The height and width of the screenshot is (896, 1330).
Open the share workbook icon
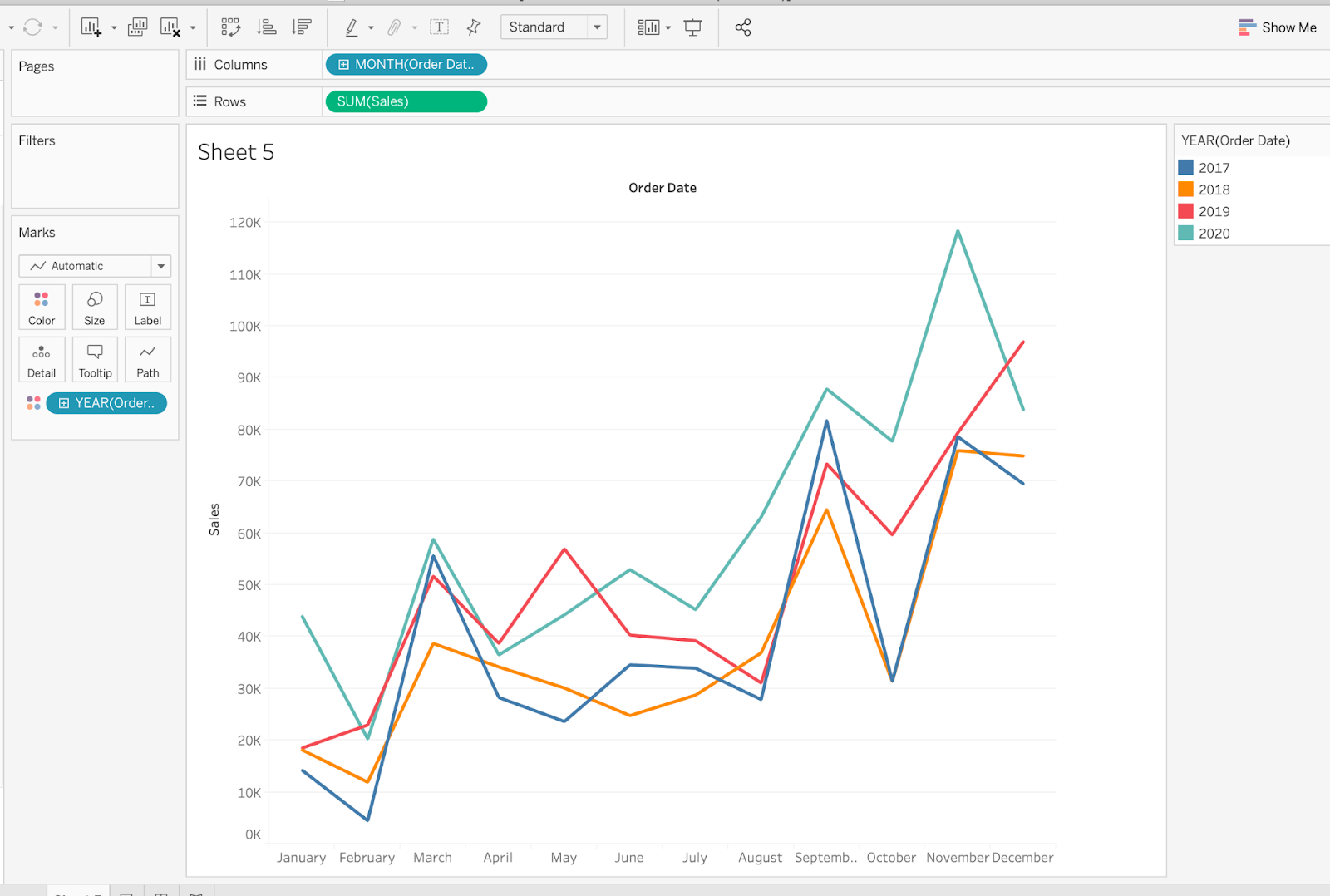coord(742,27)
